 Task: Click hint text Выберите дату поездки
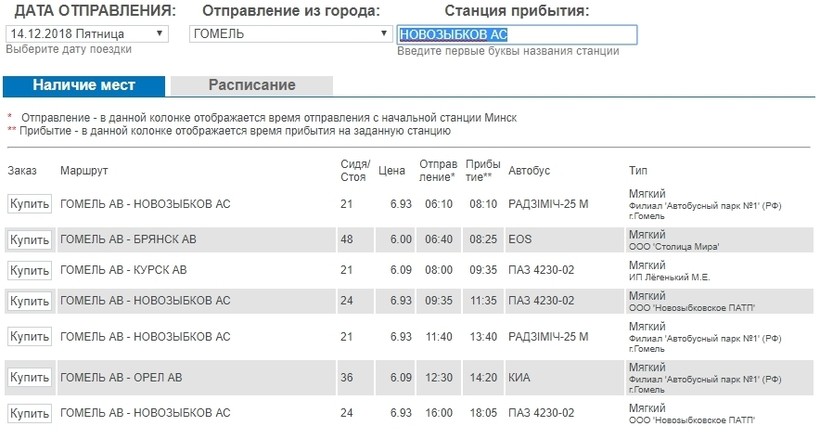[69, 50]
